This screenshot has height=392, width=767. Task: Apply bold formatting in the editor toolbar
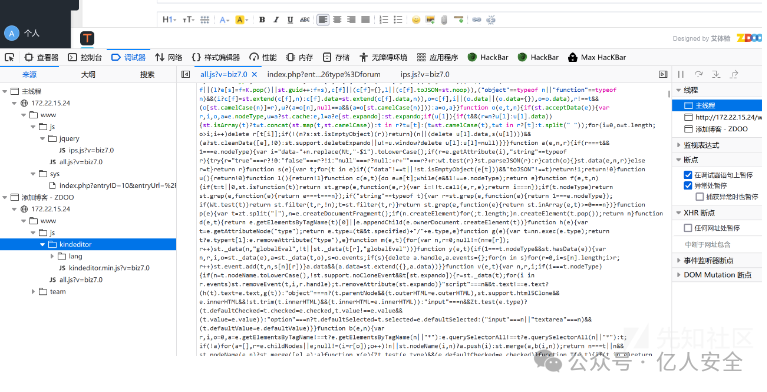(x=262, y=20)
